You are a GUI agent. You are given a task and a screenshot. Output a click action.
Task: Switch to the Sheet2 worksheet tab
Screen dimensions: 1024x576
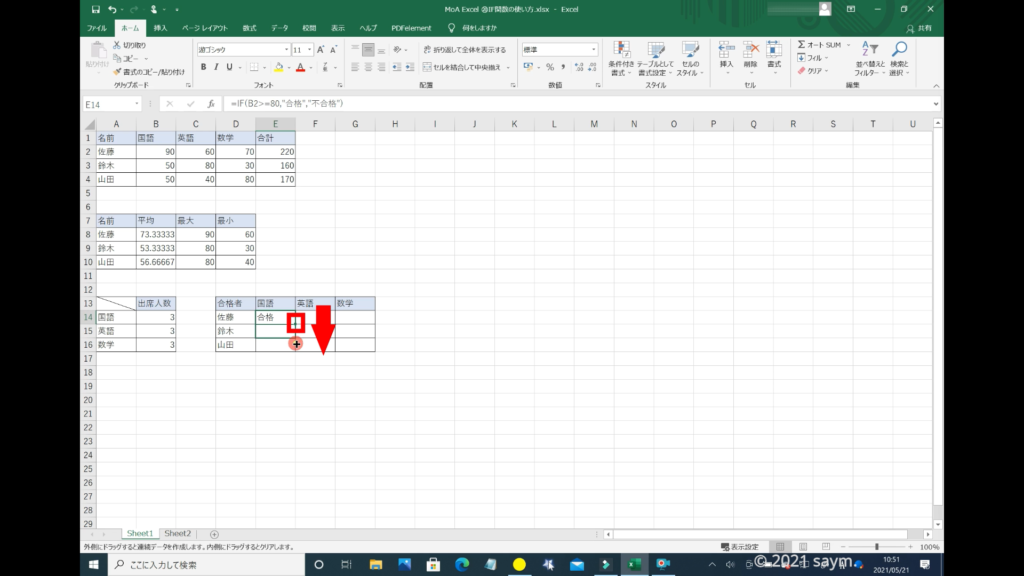177,534
